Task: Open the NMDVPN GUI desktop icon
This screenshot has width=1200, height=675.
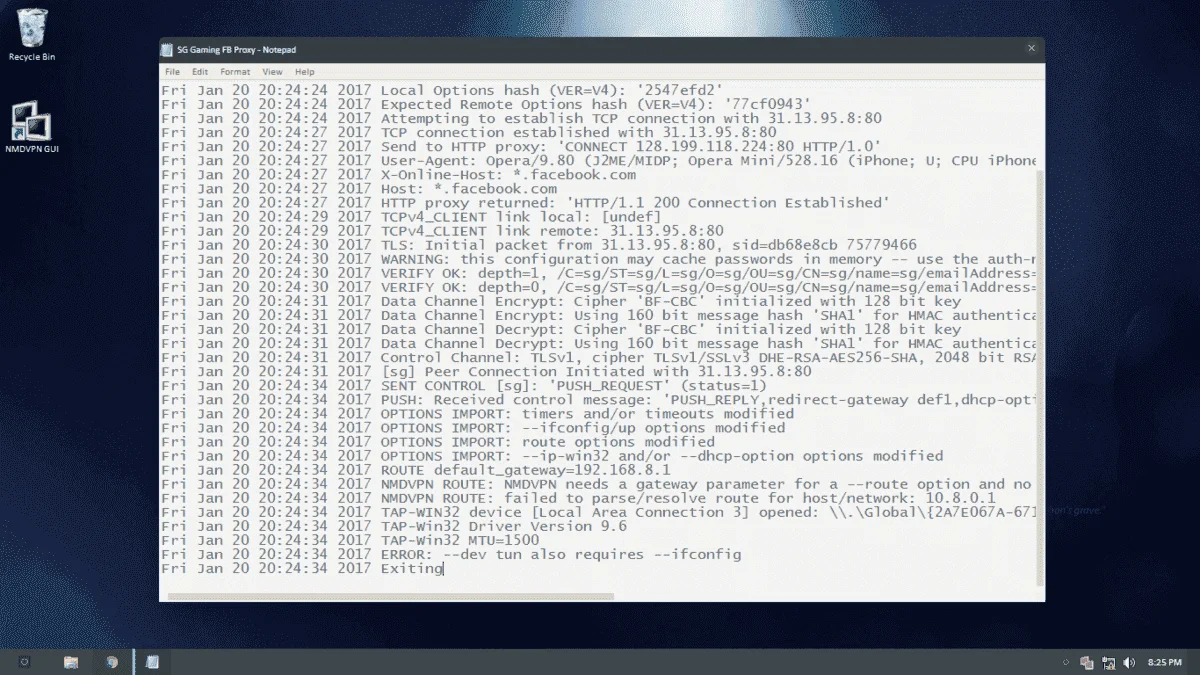Action: 32,127
